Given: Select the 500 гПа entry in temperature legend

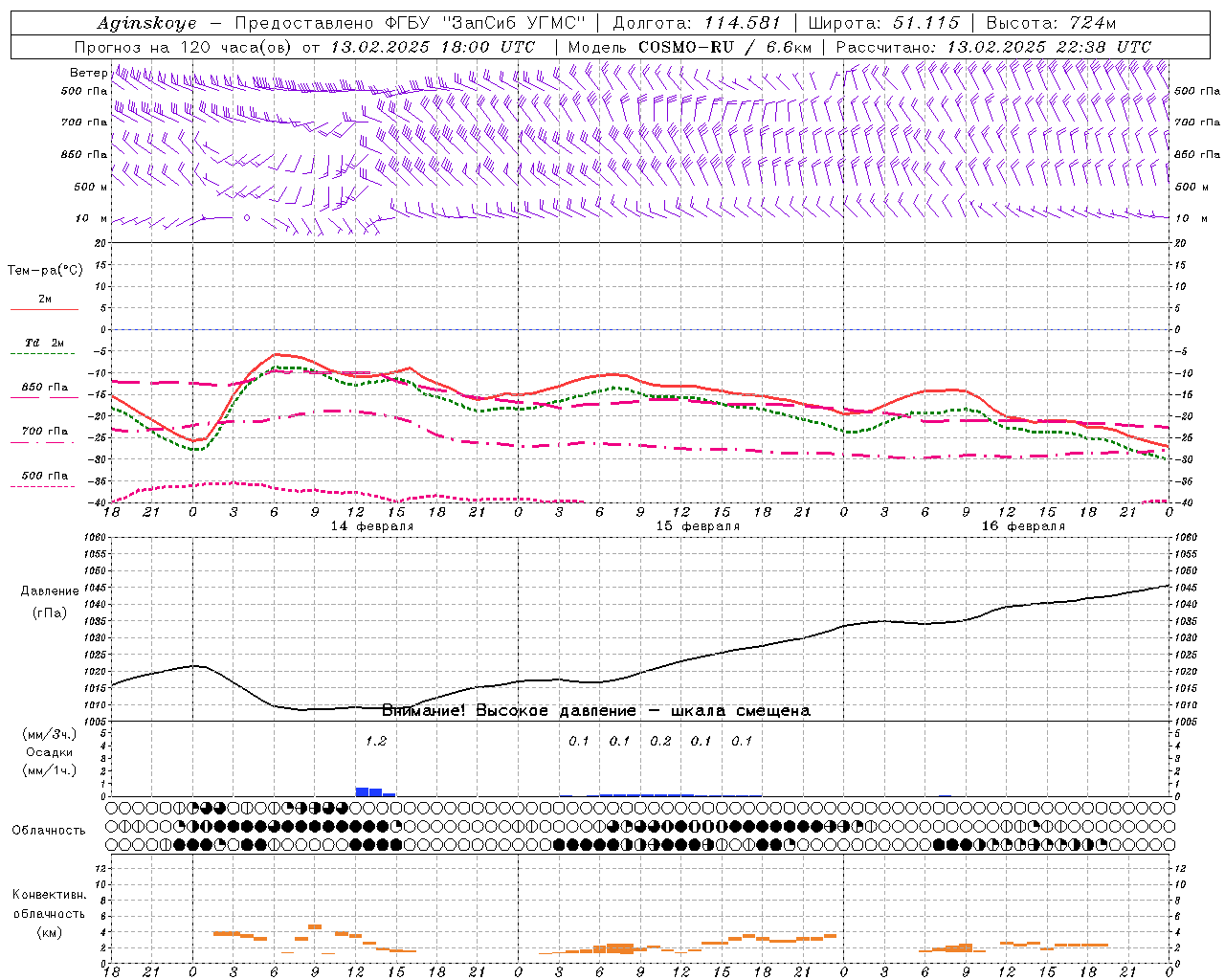Looking at the screenshot, I should [x=45, y=476].
